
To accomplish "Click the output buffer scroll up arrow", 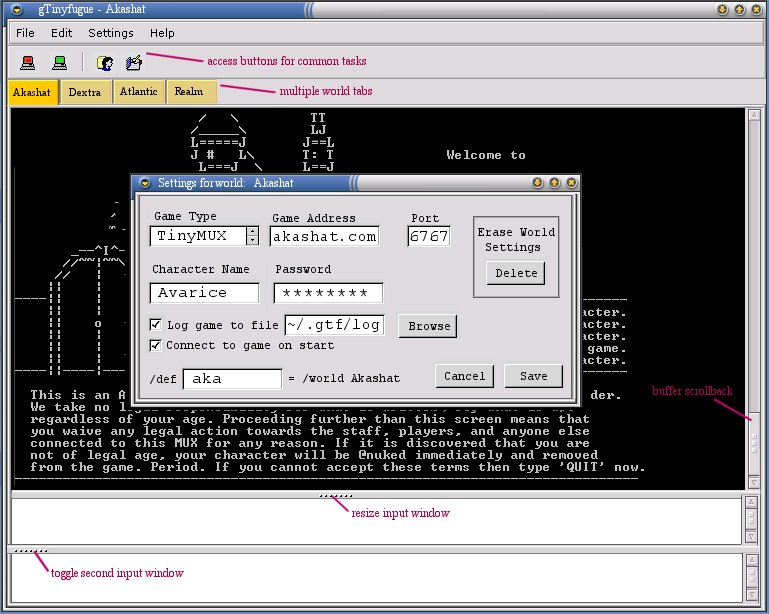I will 754,115.
